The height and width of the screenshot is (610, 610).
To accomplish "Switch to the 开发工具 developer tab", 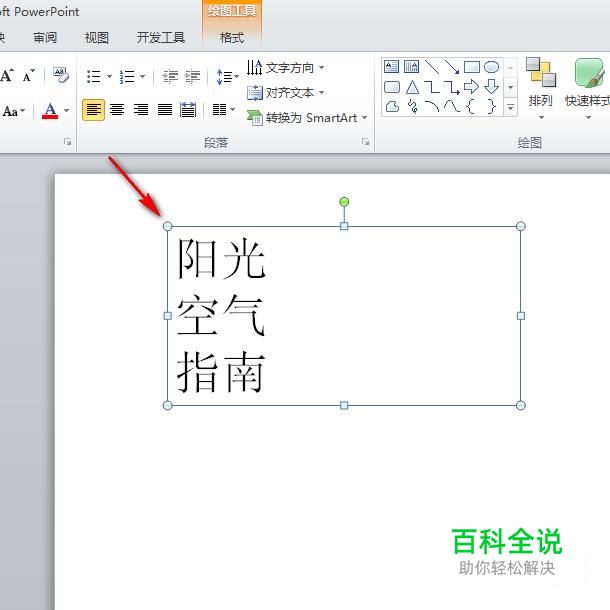I will (160, 38).
